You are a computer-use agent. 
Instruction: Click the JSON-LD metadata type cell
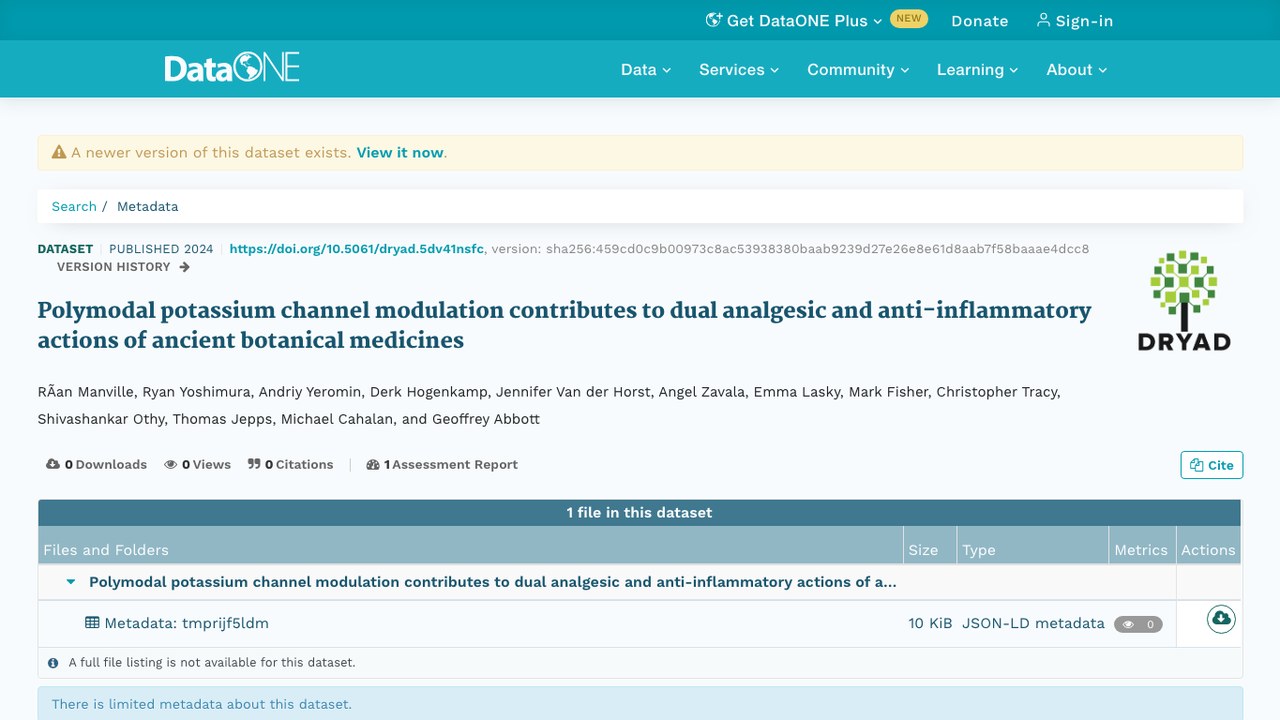(x=1033, y=623)
